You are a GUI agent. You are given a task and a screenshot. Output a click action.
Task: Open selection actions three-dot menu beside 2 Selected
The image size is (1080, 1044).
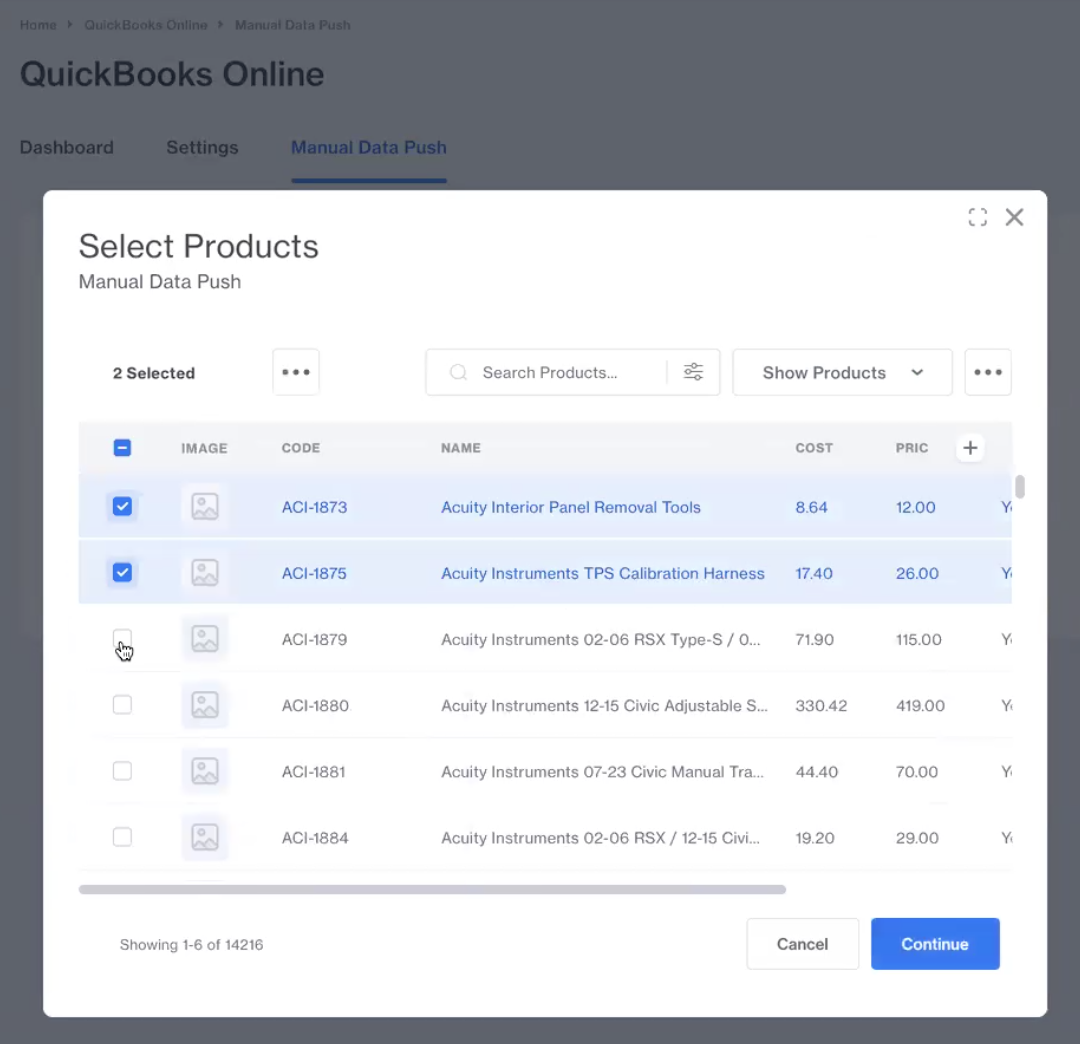point(296,373)
